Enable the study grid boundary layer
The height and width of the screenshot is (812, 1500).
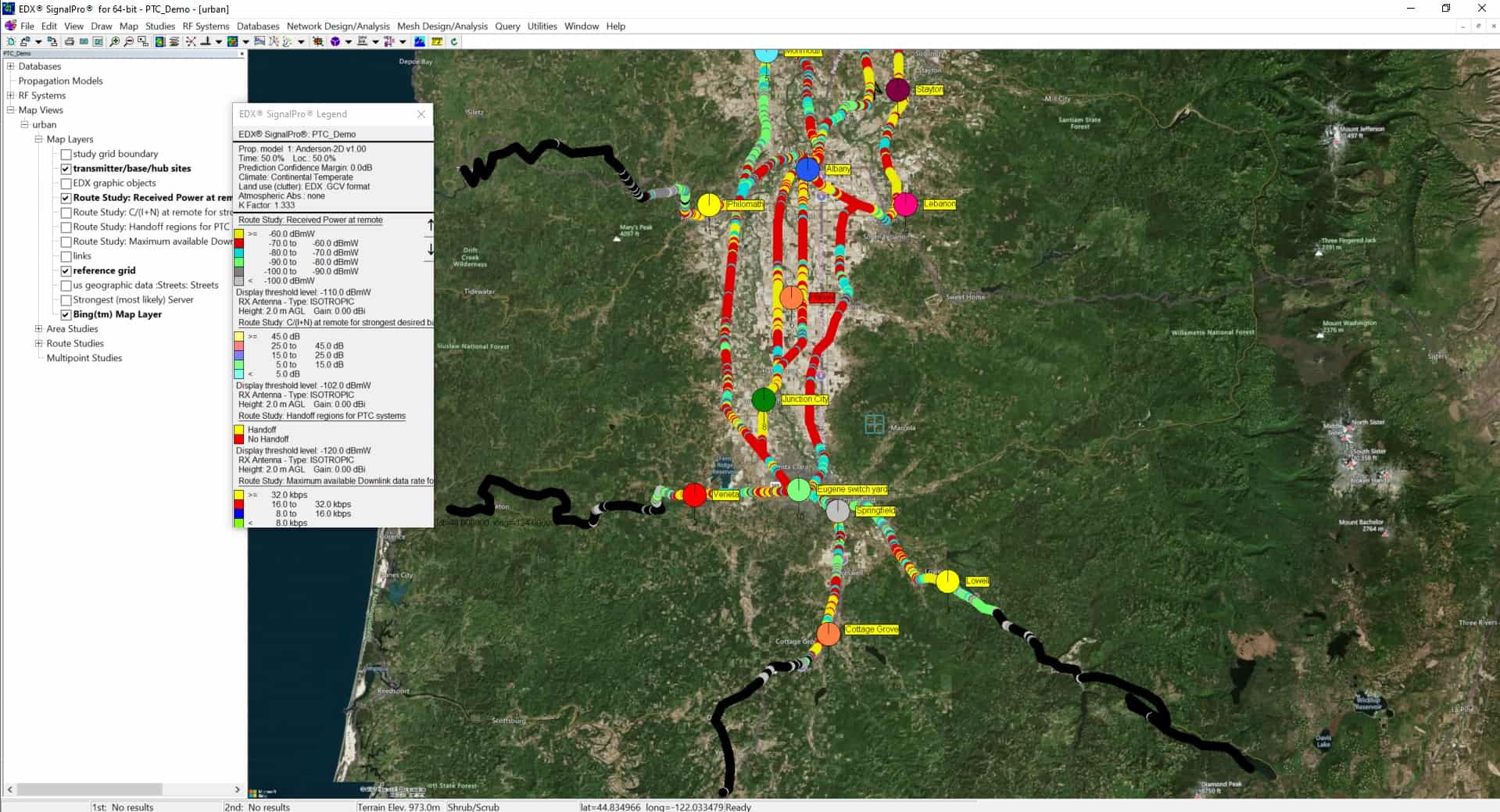click(x=66, y=154)
